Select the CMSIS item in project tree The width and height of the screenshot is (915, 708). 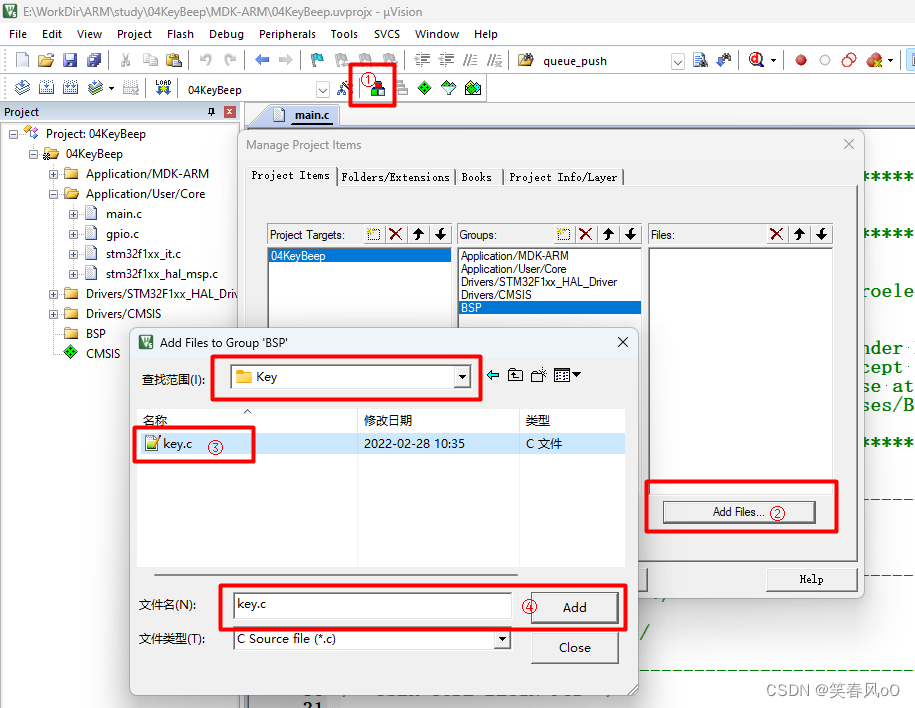coord(103,354)
